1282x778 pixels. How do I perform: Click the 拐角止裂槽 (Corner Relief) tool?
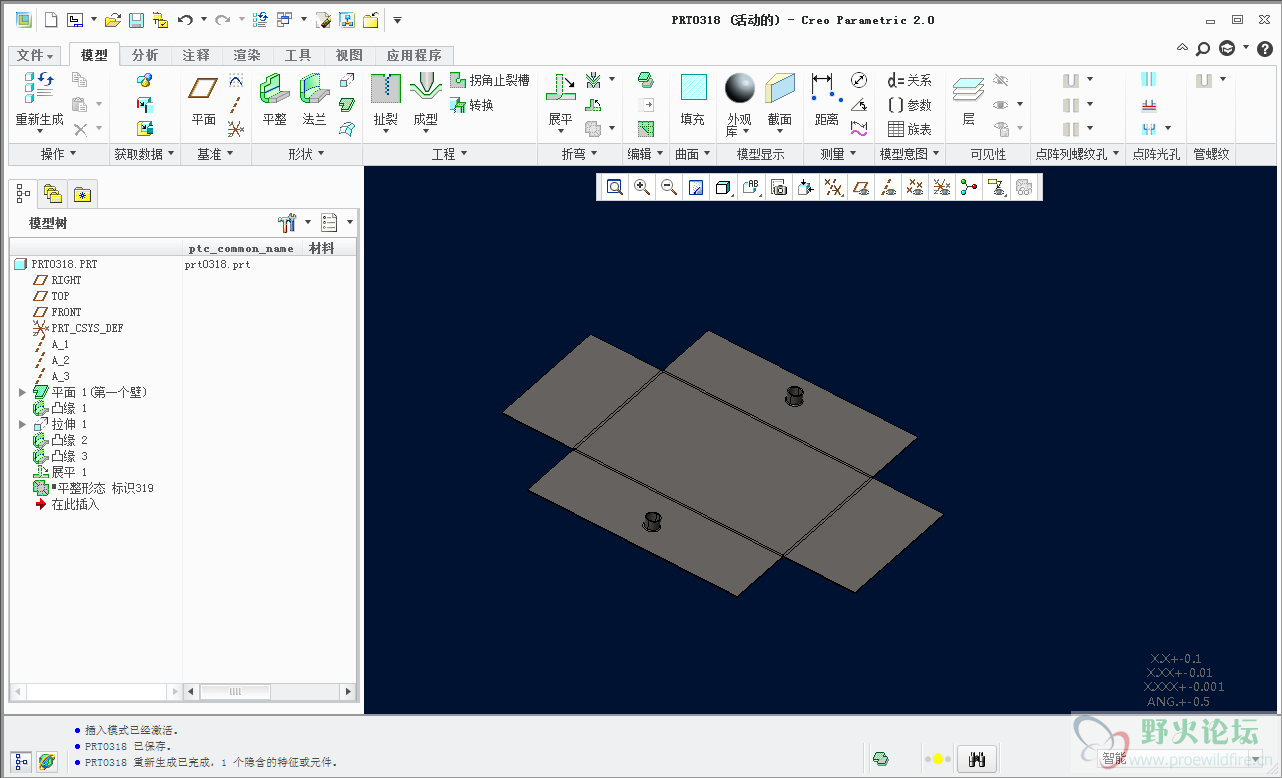(x=490, y=81)
